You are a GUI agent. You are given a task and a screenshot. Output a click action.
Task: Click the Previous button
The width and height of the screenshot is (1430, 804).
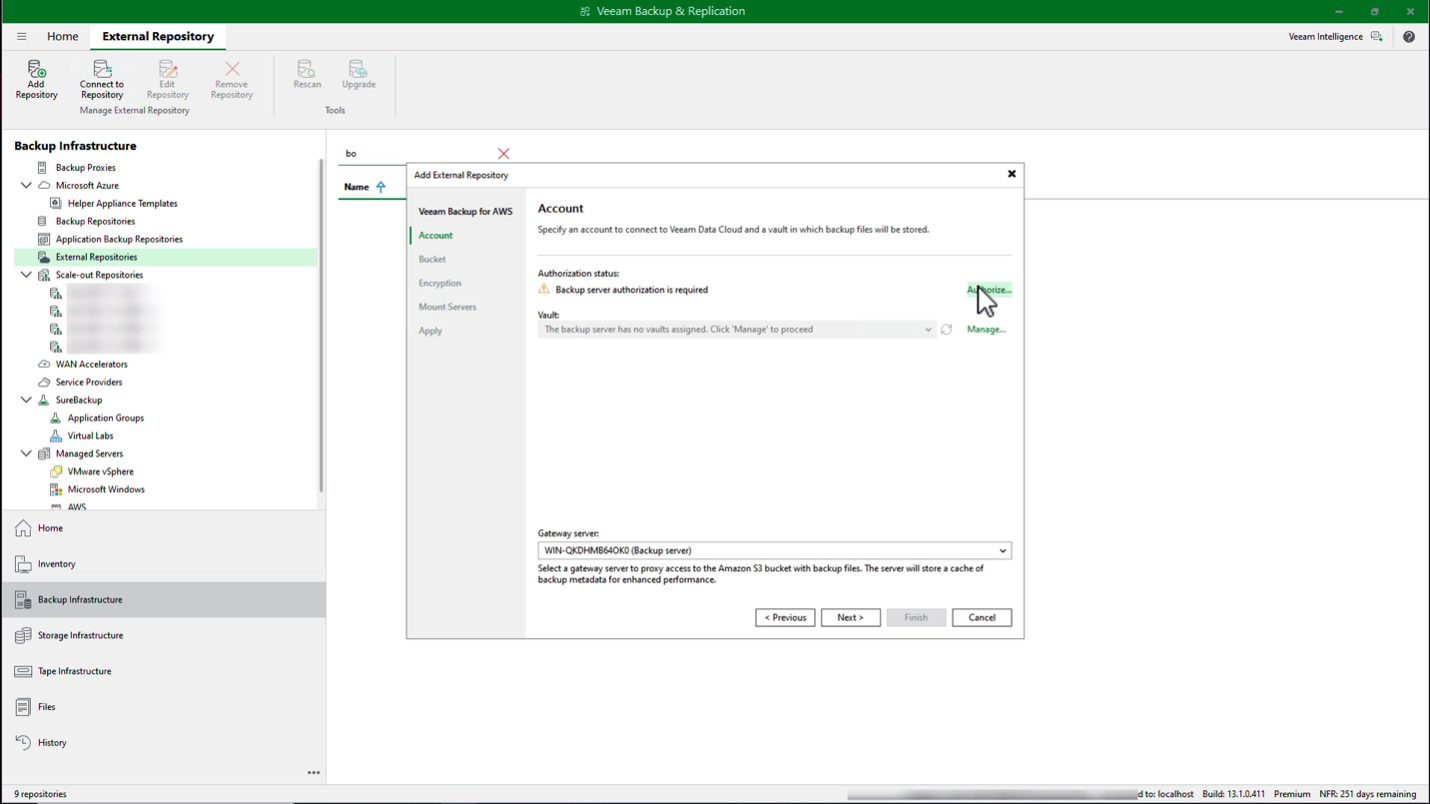point(785,617)
